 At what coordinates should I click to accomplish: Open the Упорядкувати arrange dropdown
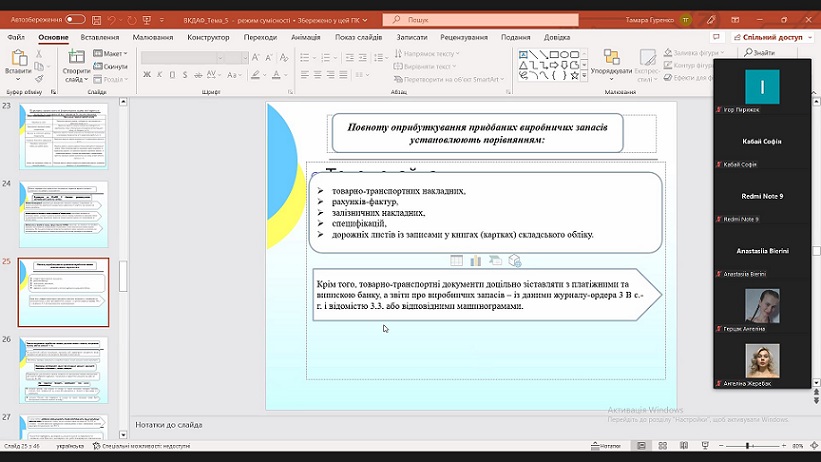click(611, 65)
